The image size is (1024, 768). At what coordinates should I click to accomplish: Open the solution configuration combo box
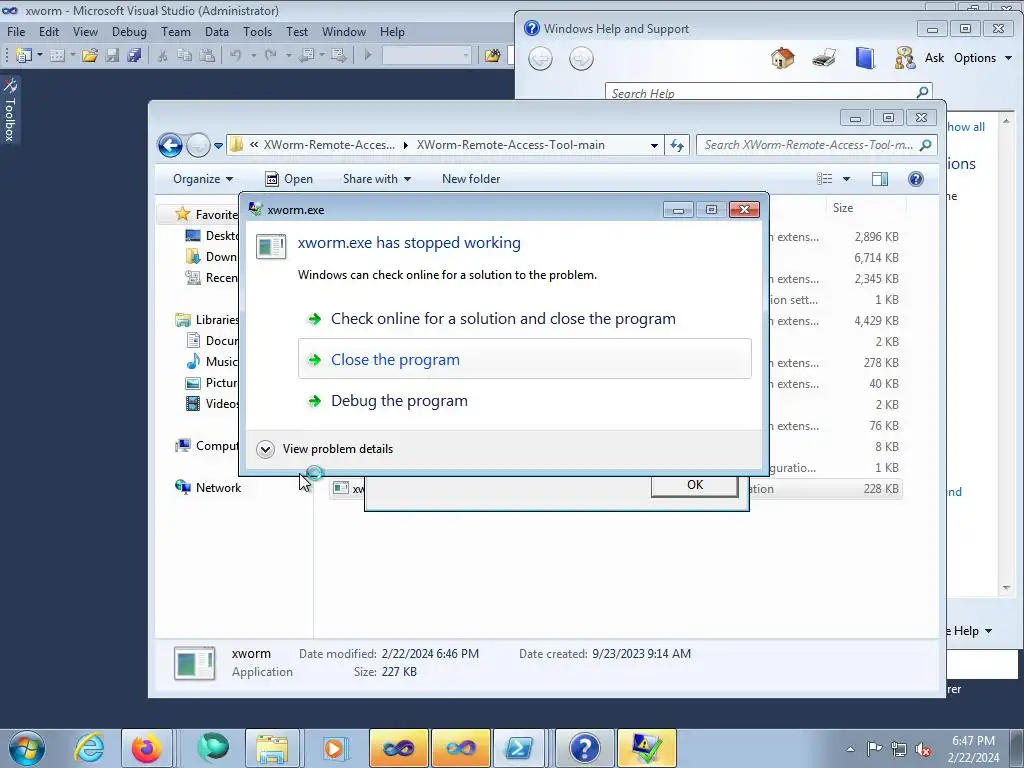tap(426, 56)
